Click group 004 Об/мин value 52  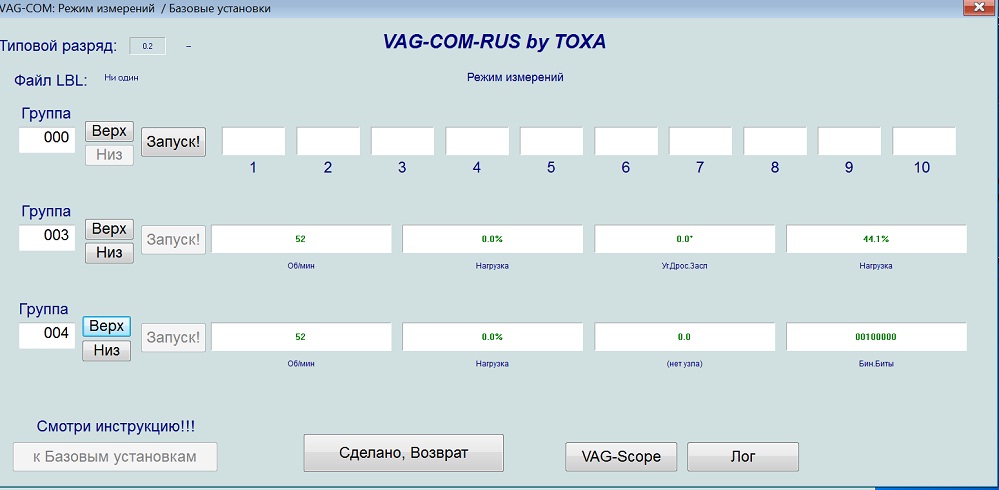pos(301,336)
